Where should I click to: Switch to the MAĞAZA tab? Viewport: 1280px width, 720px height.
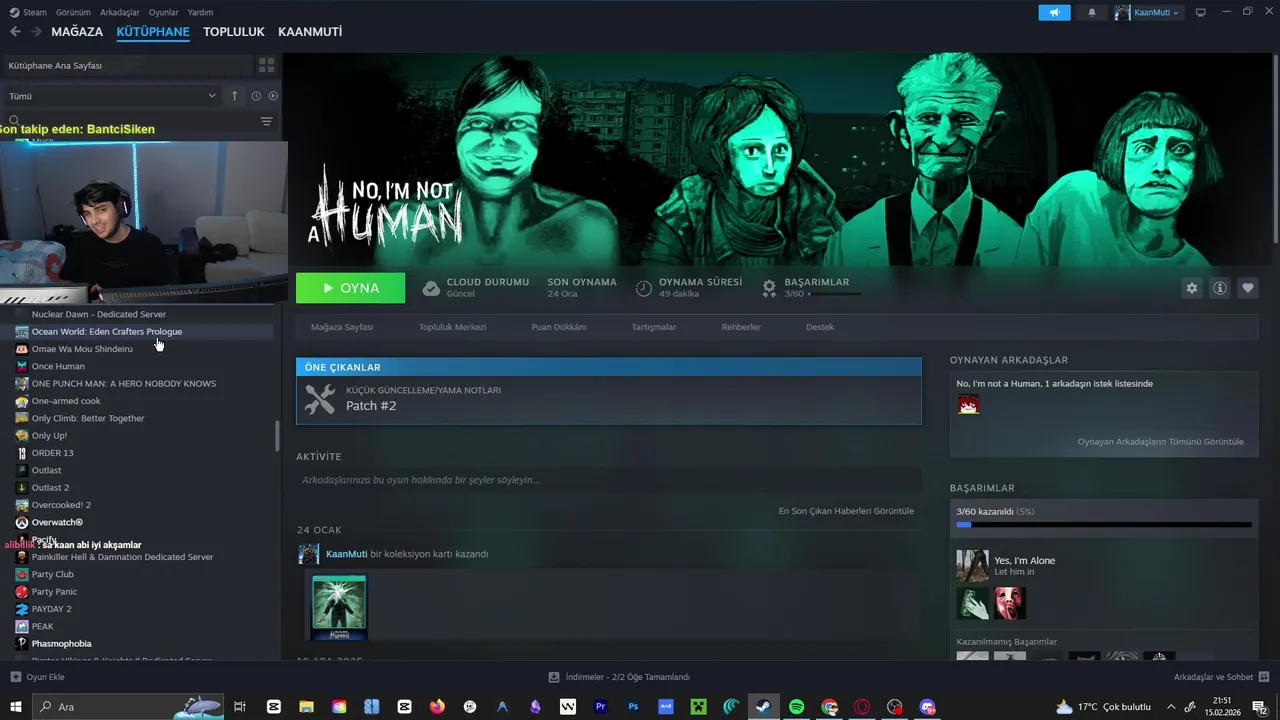click(x=77, y=32)
